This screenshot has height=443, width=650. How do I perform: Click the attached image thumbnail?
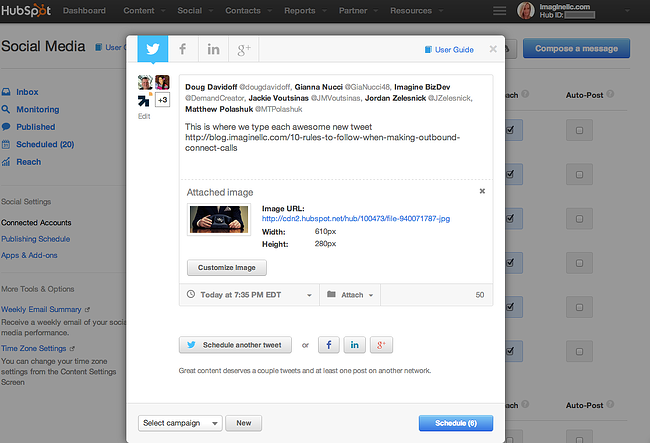click(219, 220)
